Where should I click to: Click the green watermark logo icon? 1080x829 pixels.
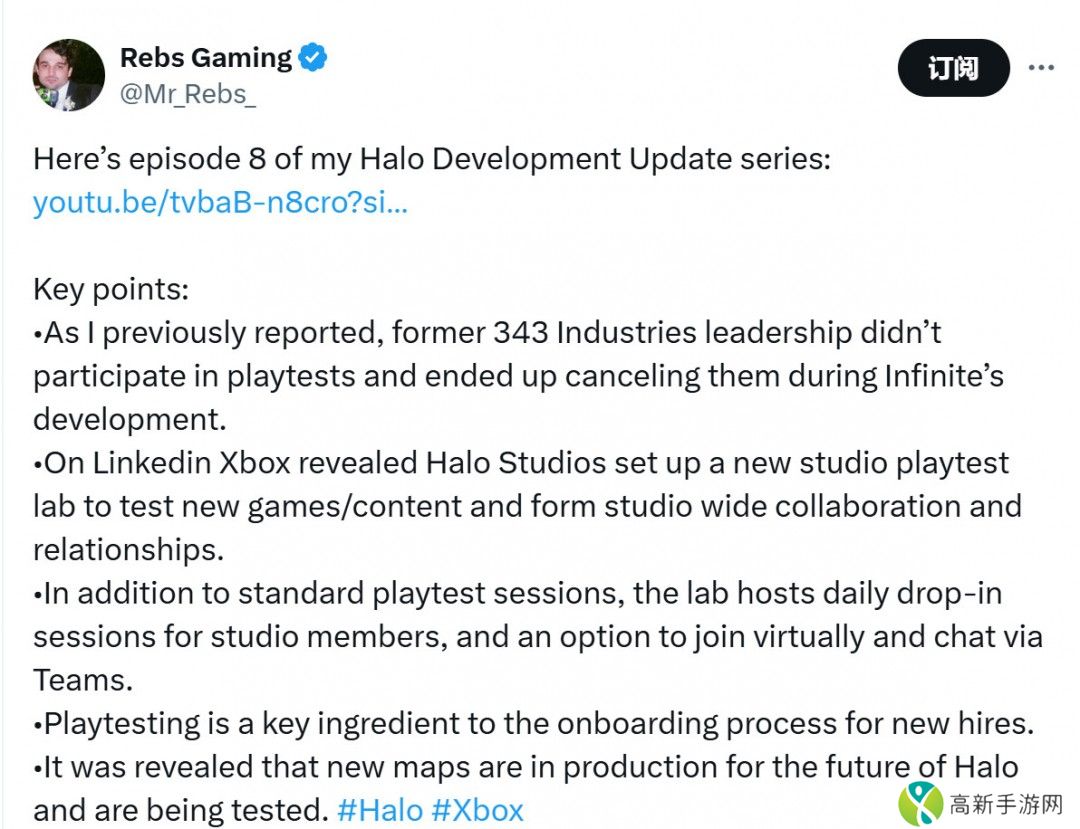(x=920, y=802)
